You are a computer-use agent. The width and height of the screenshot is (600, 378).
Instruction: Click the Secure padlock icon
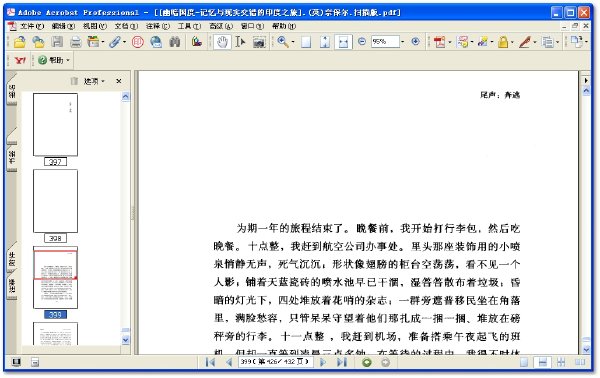[503, 42]
